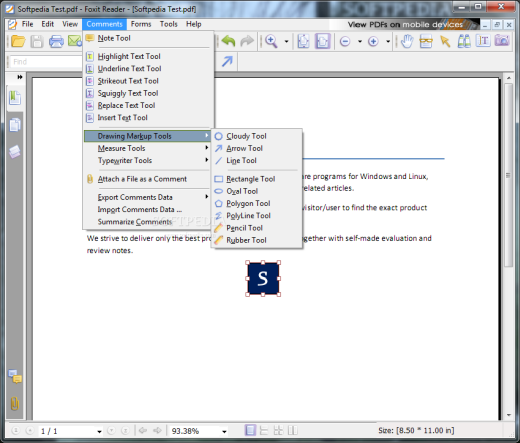Expand the Typewriter Tools submenu
This screenshot has width=520, height=443.
coord(147,160)
